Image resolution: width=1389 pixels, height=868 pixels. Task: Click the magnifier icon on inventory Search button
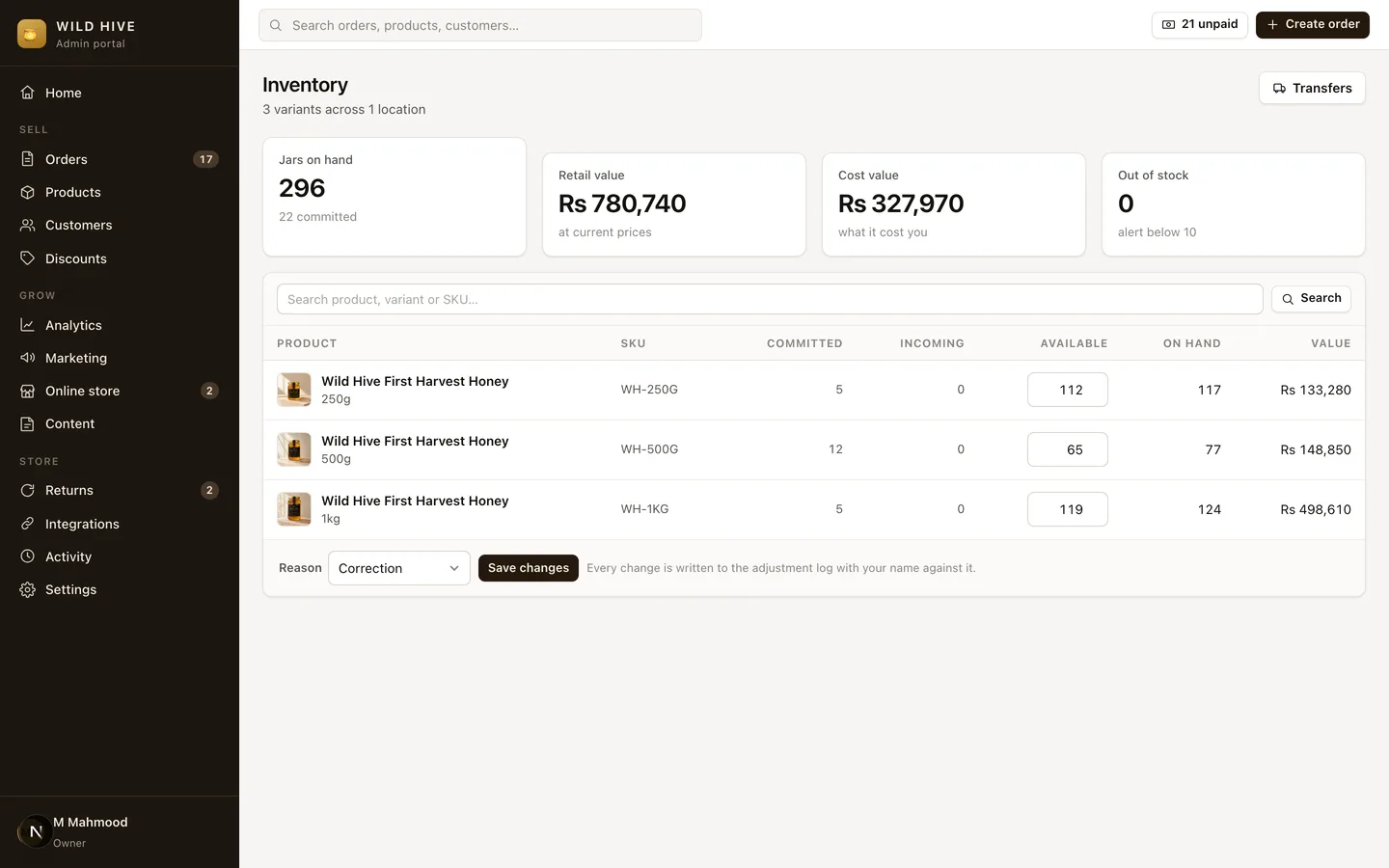pos(1288,299)
